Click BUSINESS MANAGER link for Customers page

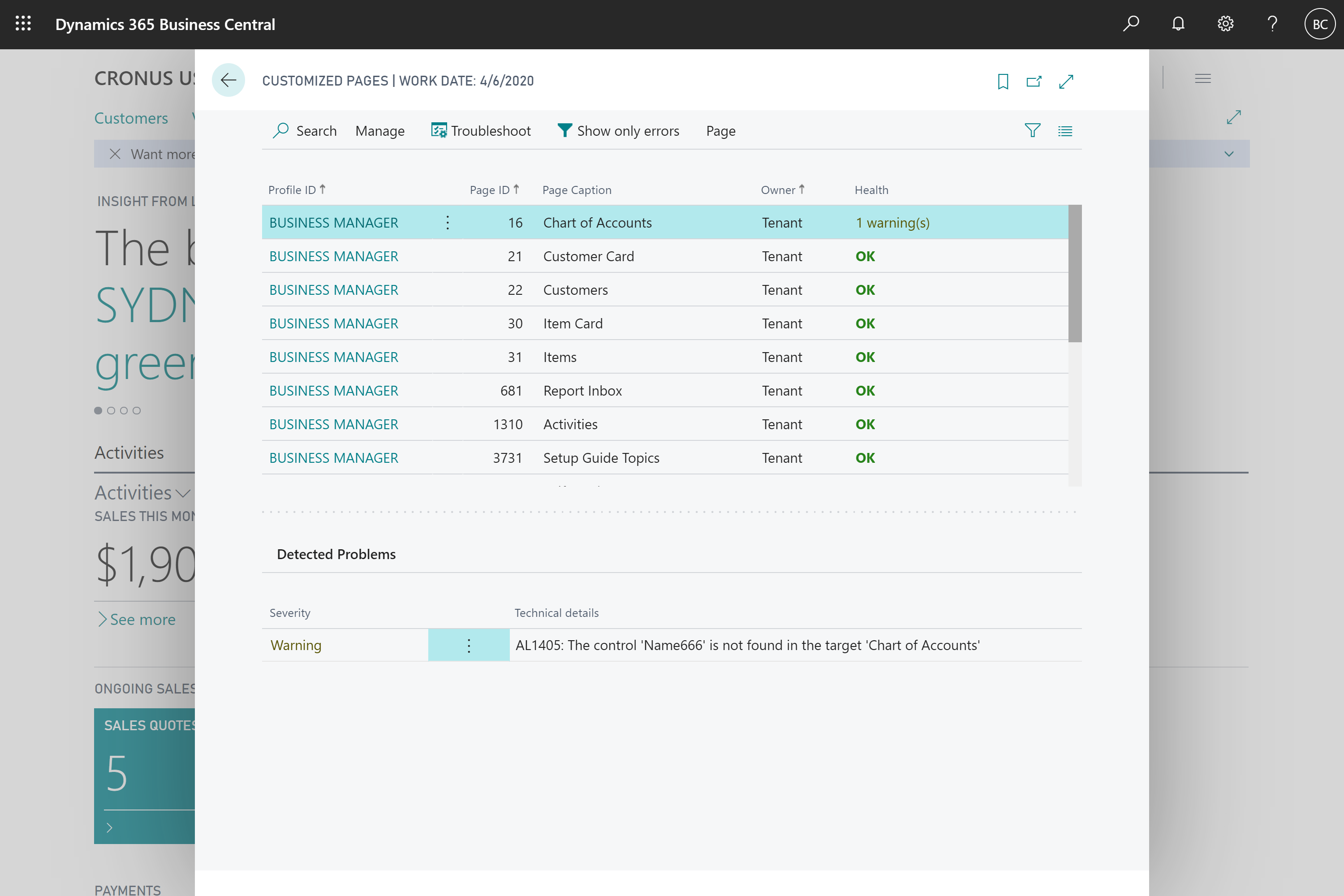tap(334, 289)
